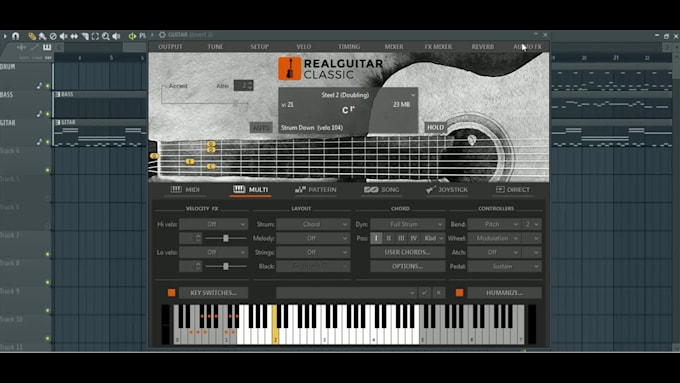Image resolution: width=680 pixels, height=383 pixels.
Task: Toggle the HOLD button
Action: click(x=435, y=128)
